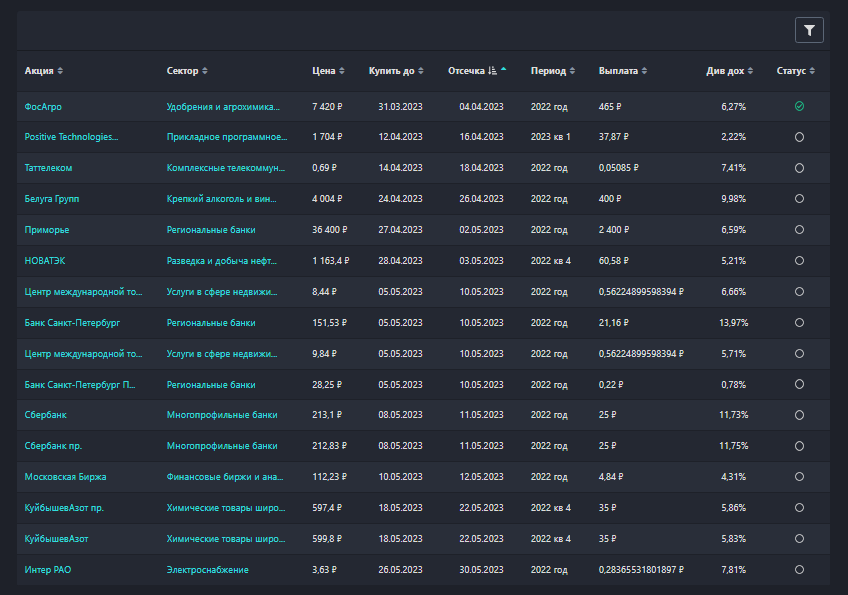The image size is (848, 595).
Task: Open the Интер РАО stock link
Action: (48, 570)
